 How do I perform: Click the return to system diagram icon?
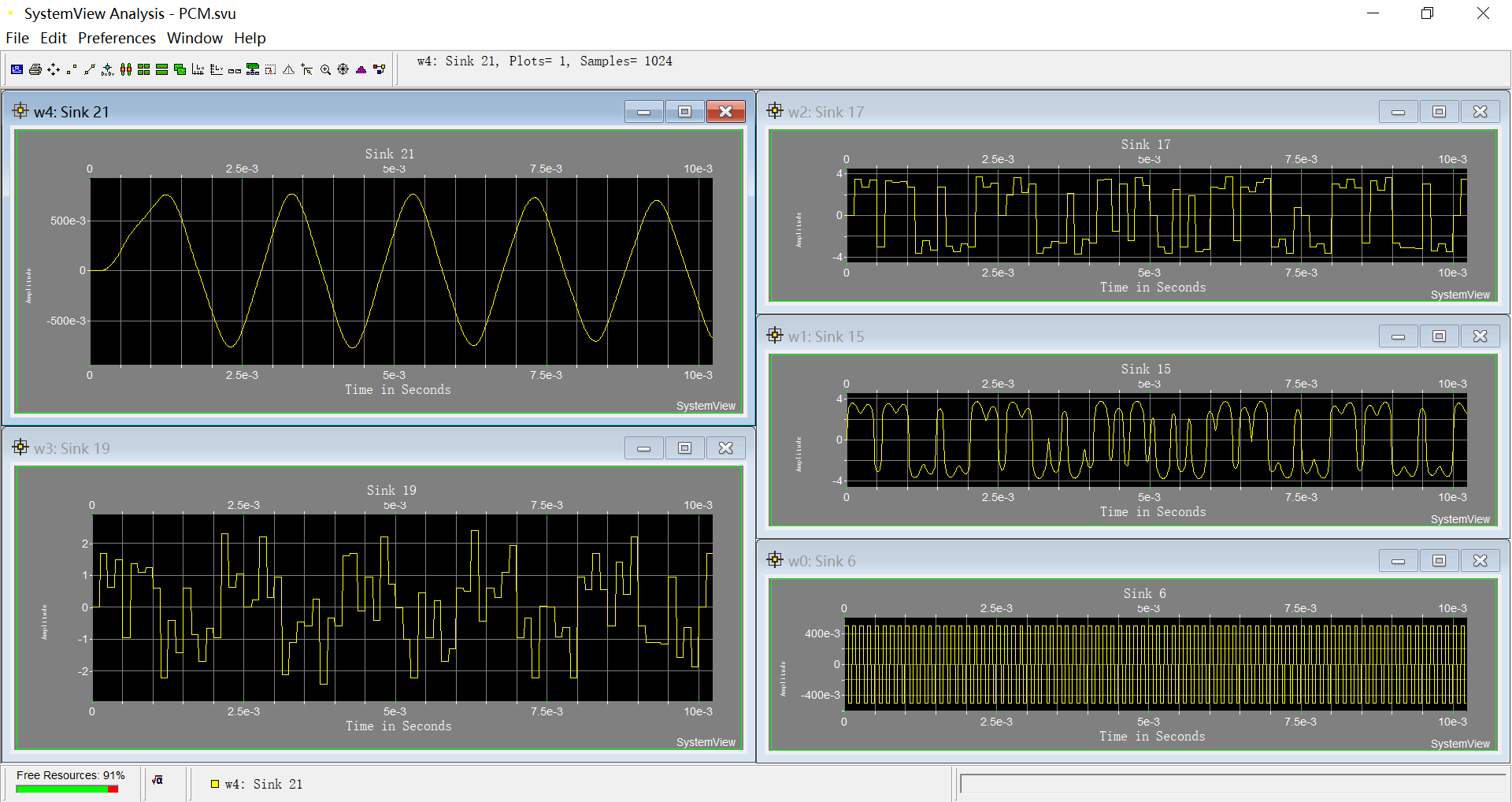380,69
